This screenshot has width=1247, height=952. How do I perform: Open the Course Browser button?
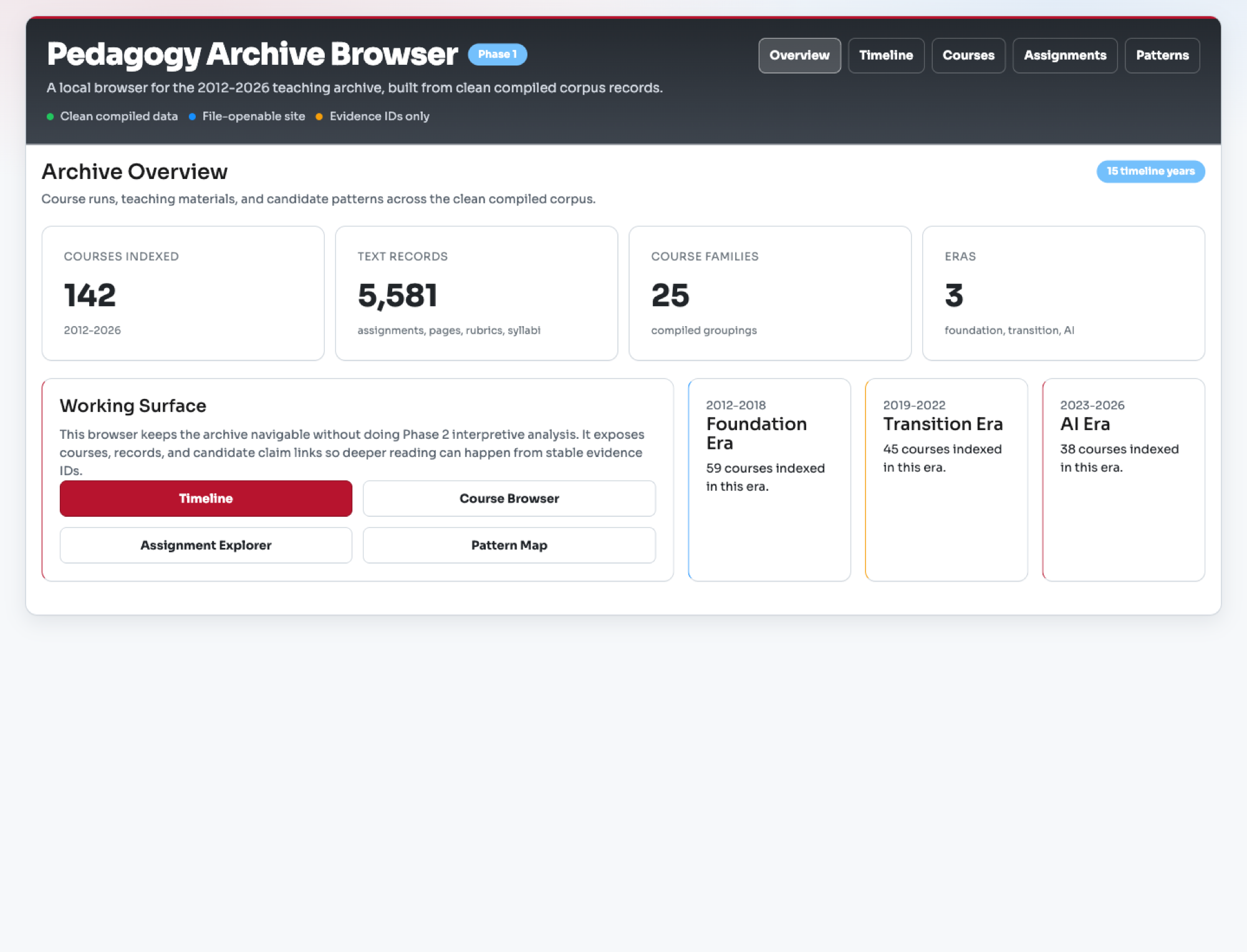509,498
